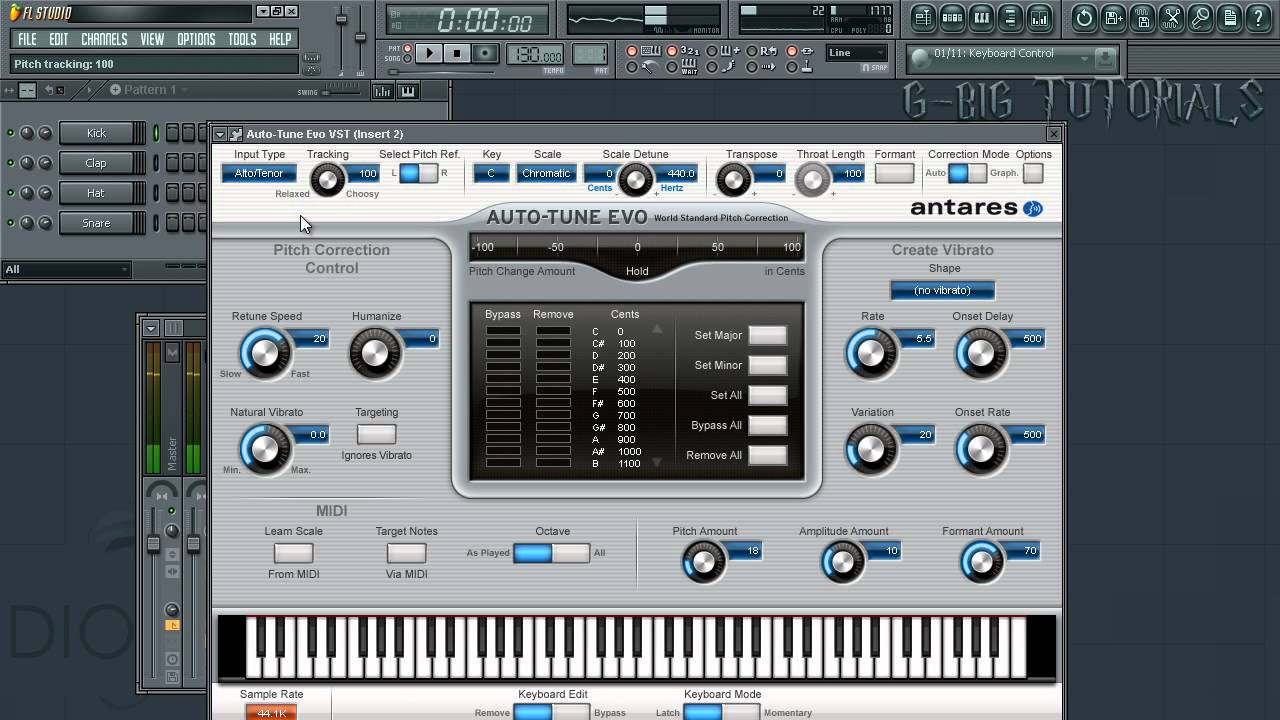The image size is (1280, 720).
Task: Open the step sequencer icon in toolbar
Action: [x=952, y=18]
